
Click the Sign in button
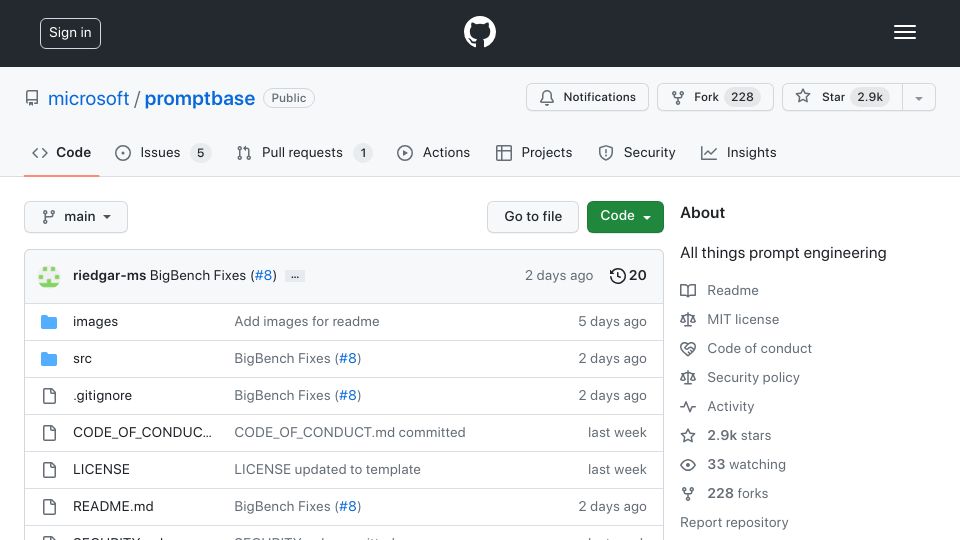tap(70, 33)
